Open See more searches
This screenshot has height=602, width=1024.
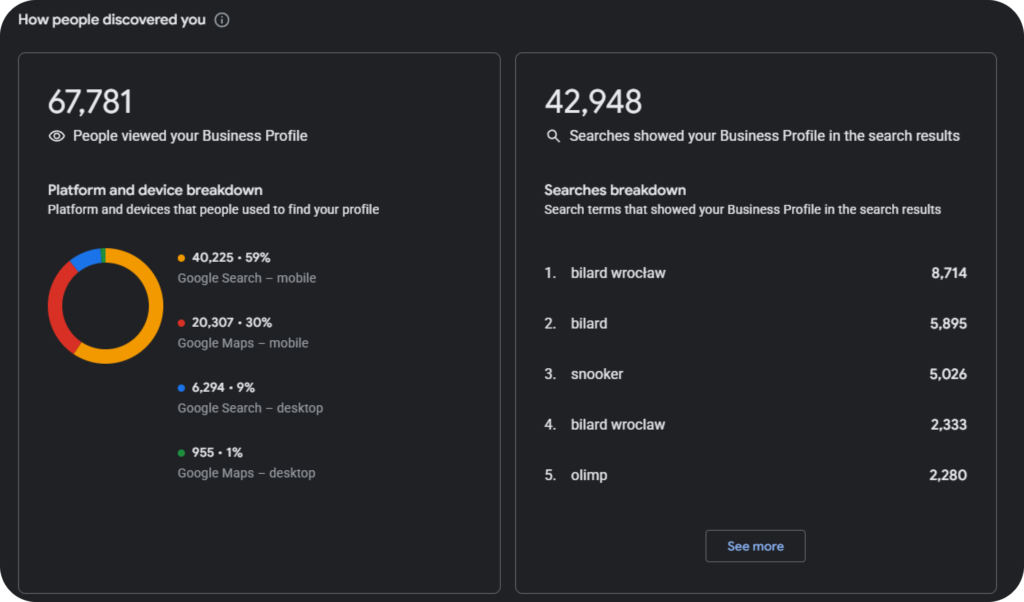click(x=755, y=546)
